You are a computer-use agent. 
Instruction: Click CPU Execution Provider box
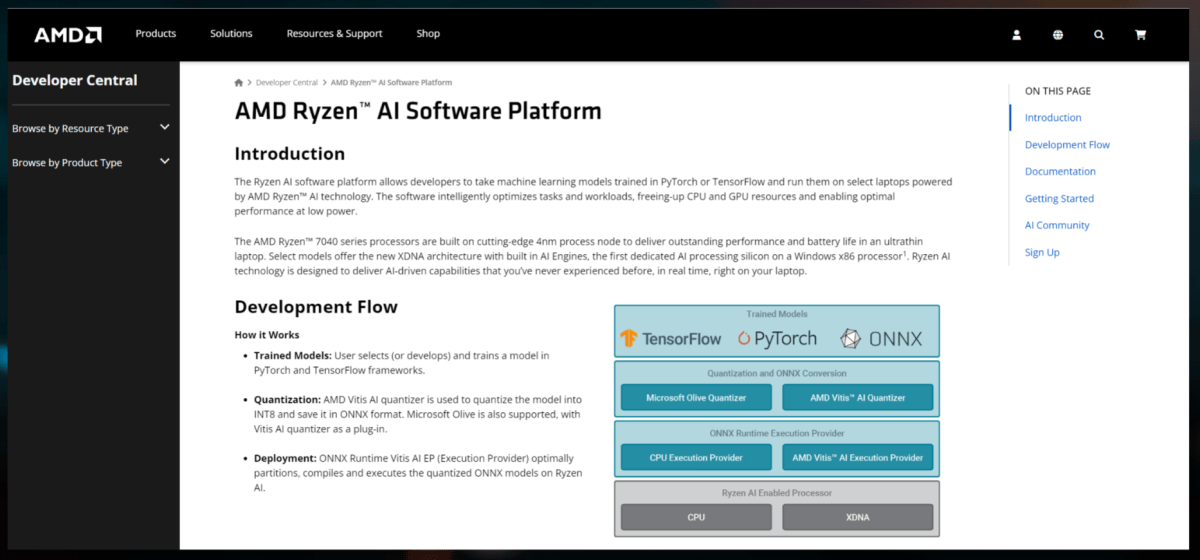pyautogui.click(x=696, y=457)
